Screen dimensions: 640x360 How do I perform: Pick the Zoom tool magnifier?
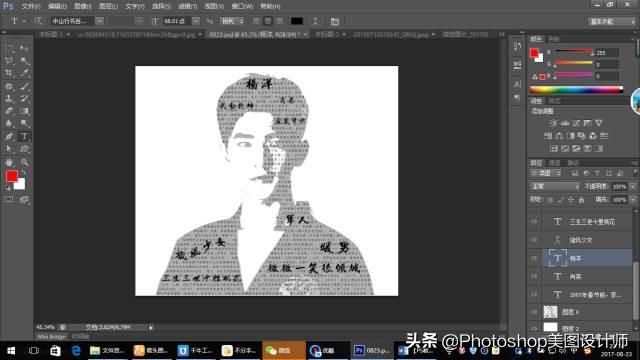pos(24,162)
